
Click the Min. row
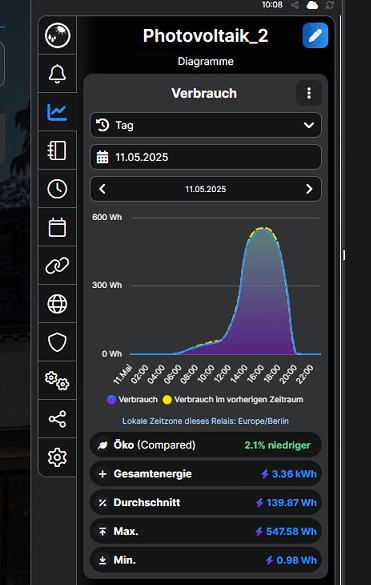206,560
